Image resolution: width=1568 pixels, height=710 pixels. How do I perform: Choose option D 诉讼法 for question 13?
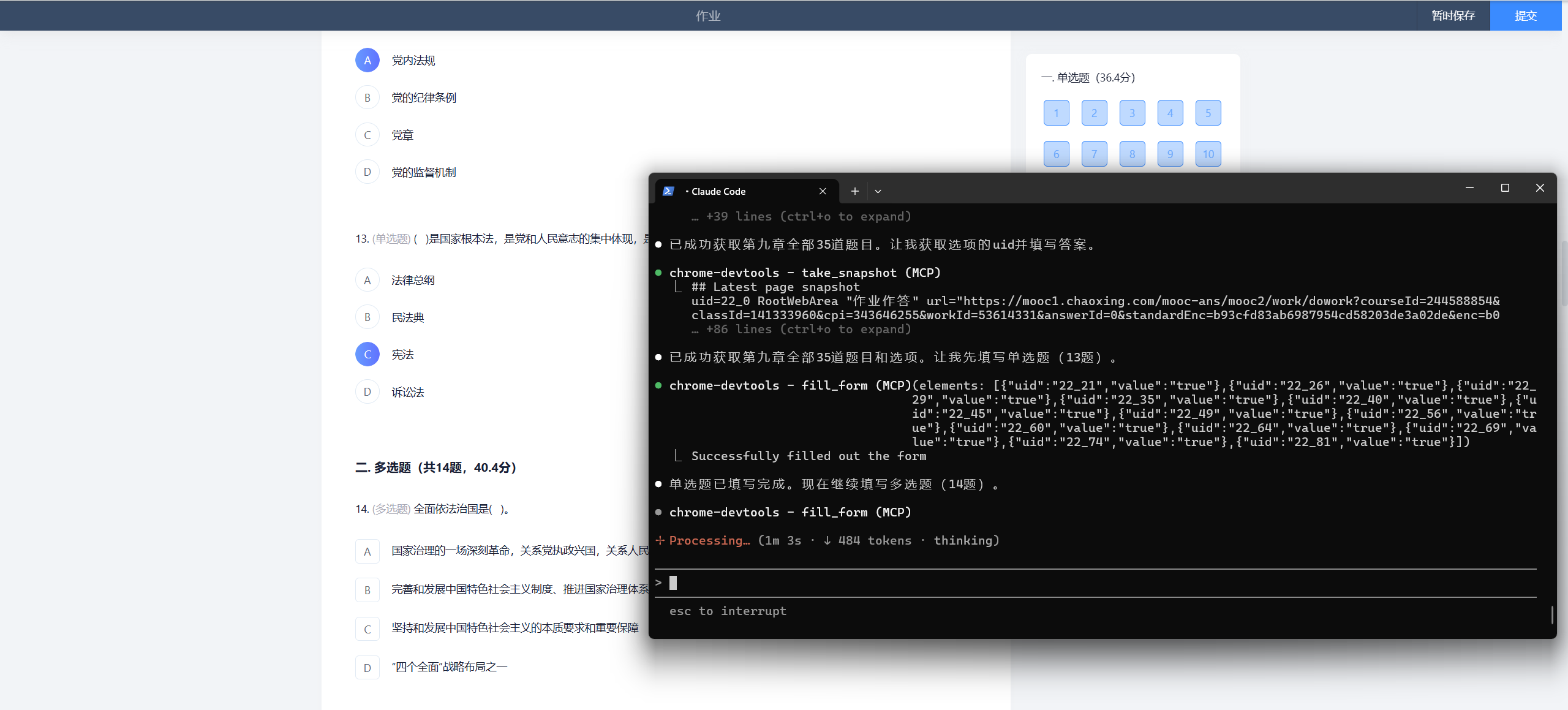click(367, 391)
